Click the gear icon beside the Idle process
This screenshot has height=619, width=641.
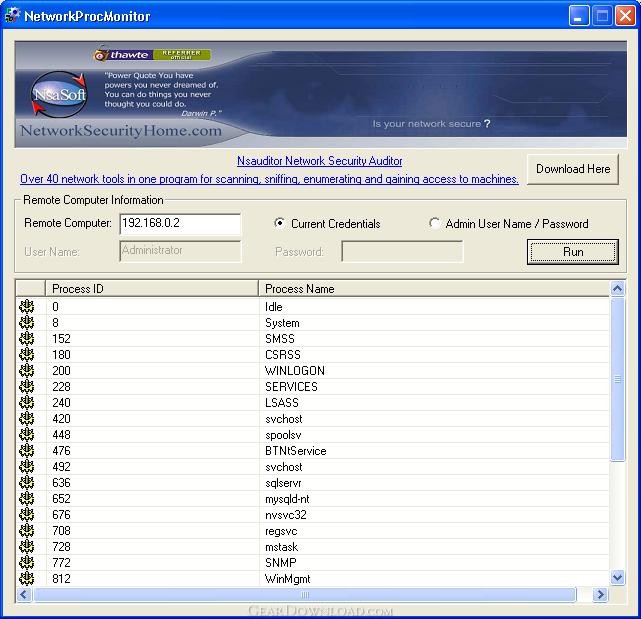click(27, 307)
